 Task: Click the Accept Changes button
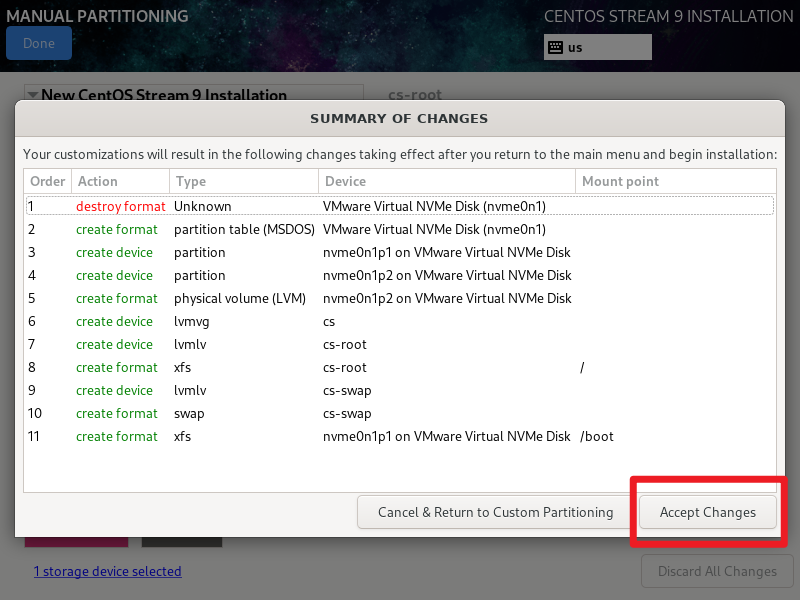click(x=708, y=512)
